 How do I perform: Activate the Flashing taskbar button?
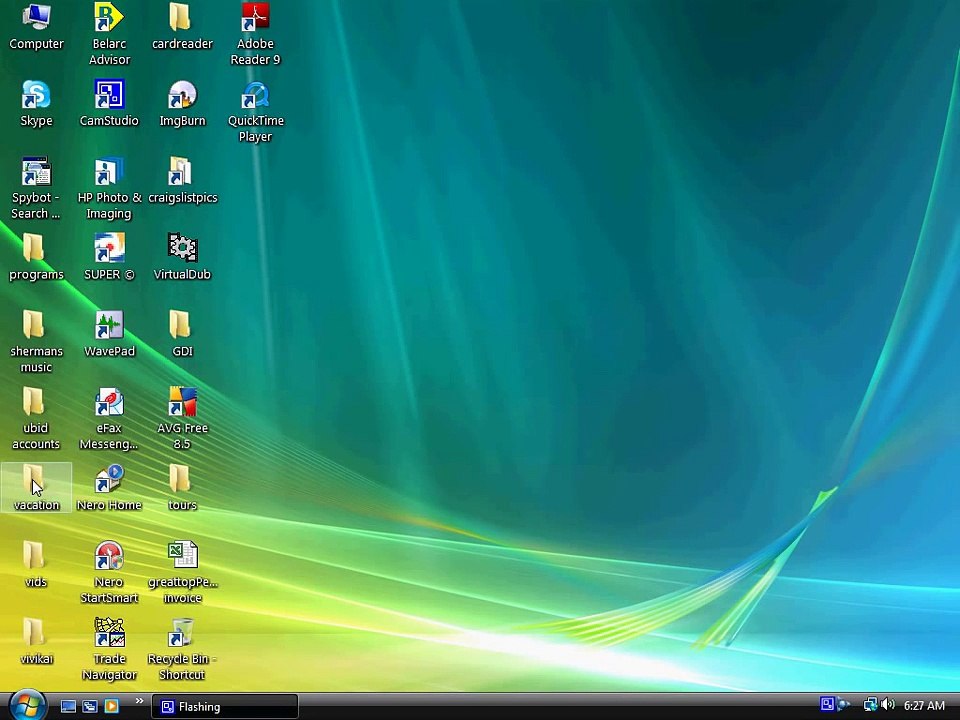pos(224,707)
